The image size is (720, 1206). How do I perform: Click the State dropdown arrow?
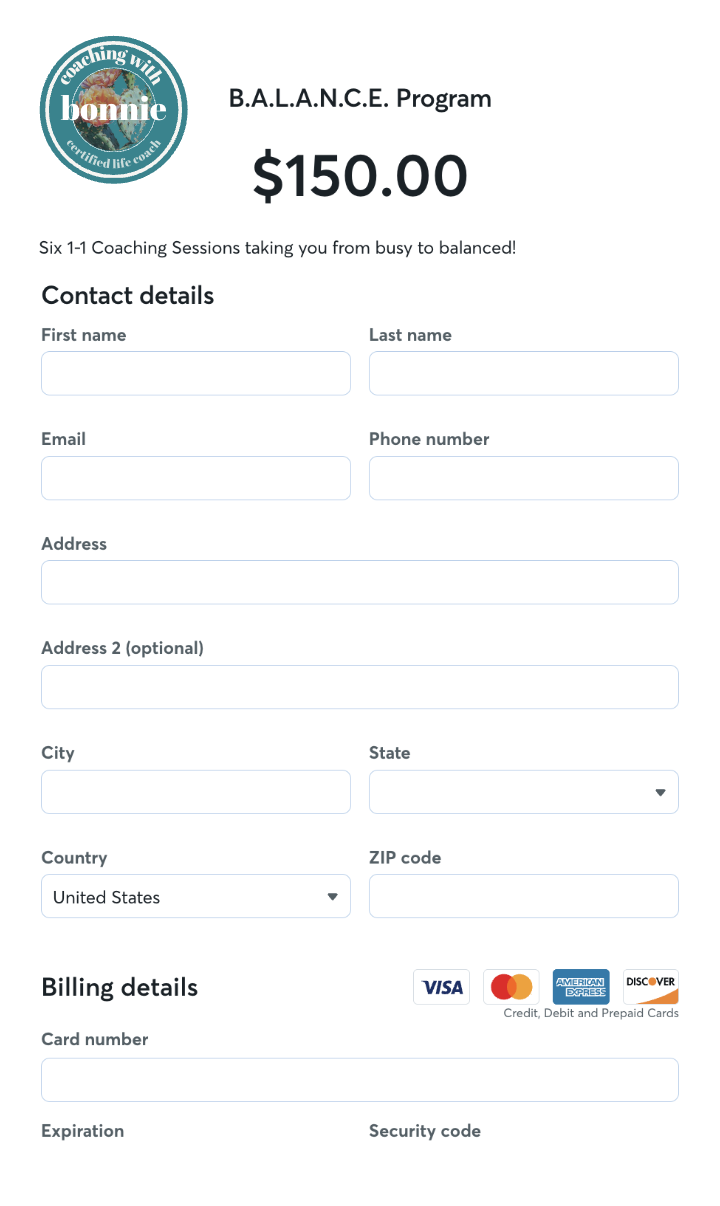pyautogui.click(x=660, y=792)
